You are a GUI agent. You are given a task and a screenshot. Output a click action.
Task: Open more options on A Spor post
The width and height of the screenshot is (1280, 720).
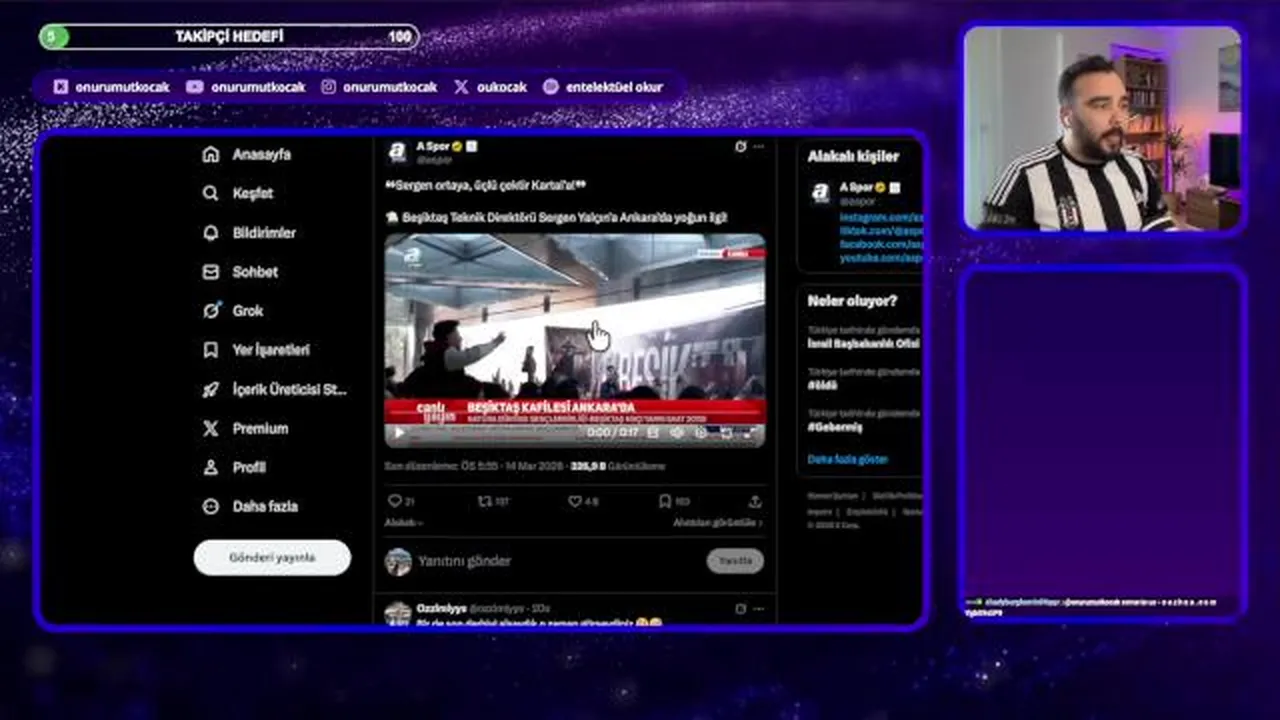click(x=759, y=146)
